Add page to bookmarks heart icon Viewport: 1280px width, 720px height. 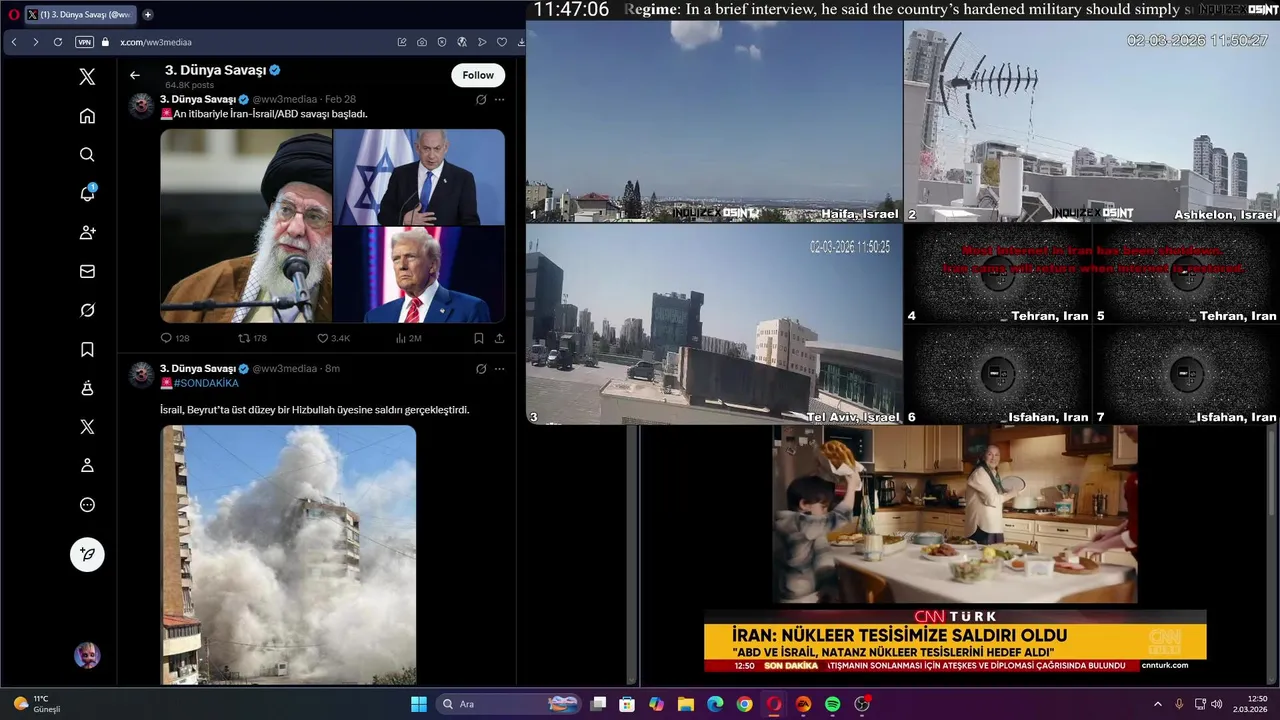click(502, 42)
